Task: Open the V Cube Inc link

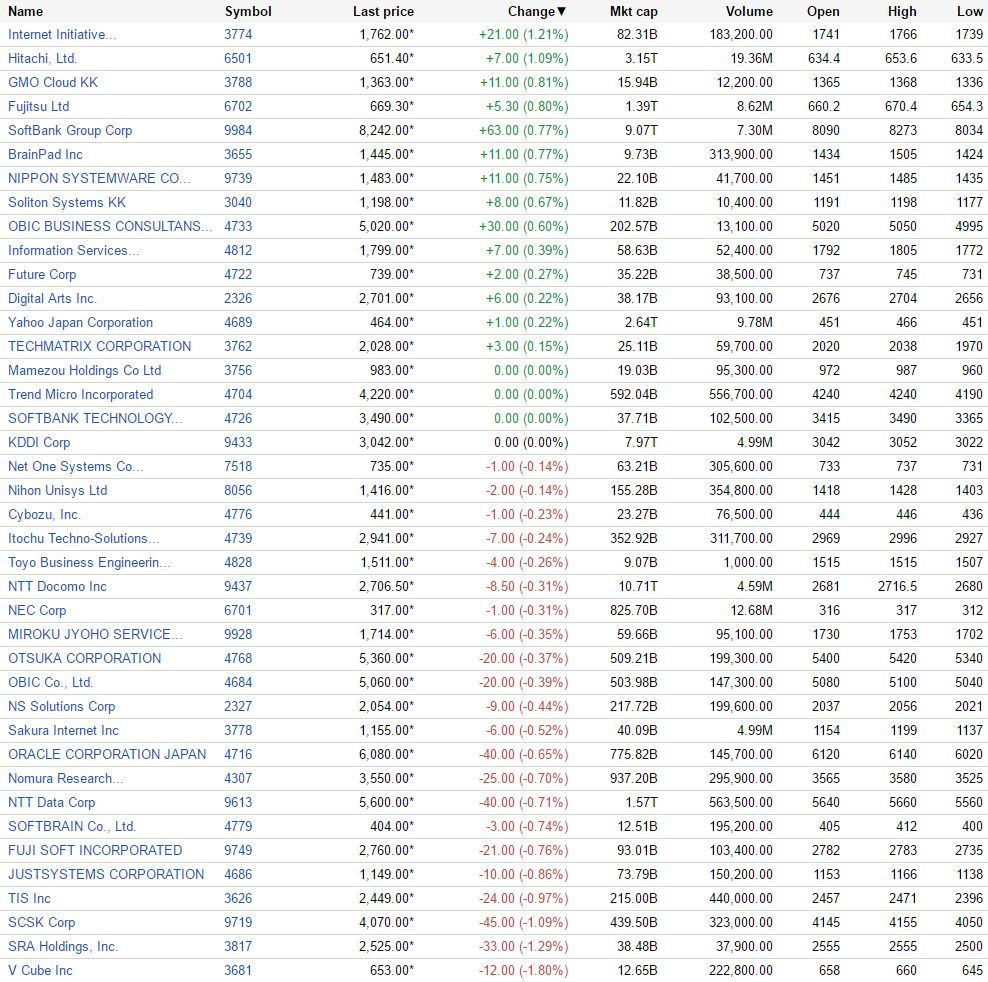Action: [x=40, y=970]
